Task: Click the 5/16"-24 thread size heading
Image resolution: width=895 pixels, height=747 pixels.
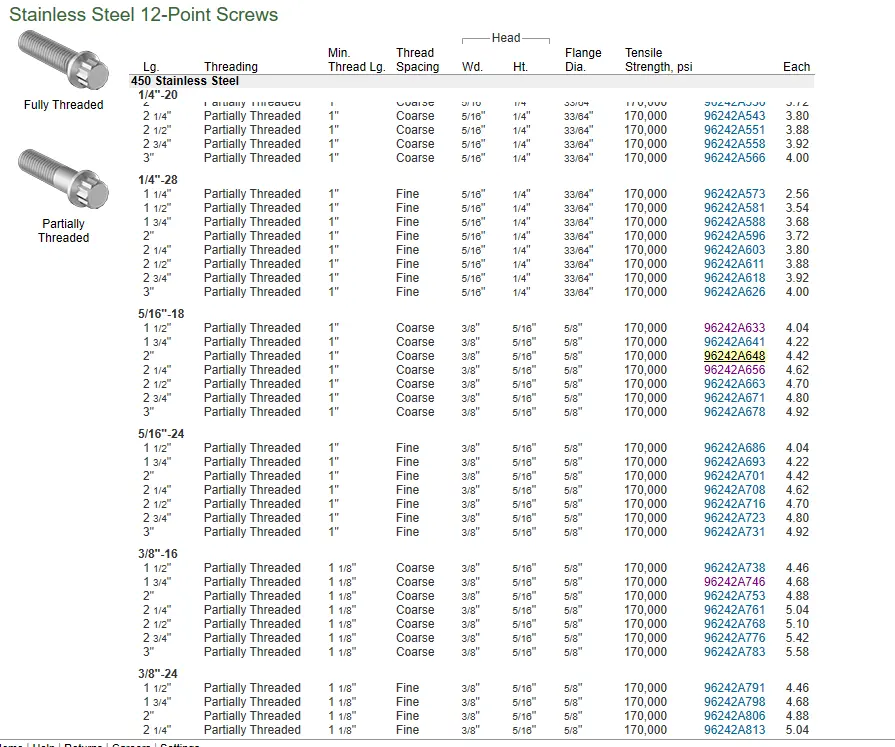Action: tap(161, 434)
